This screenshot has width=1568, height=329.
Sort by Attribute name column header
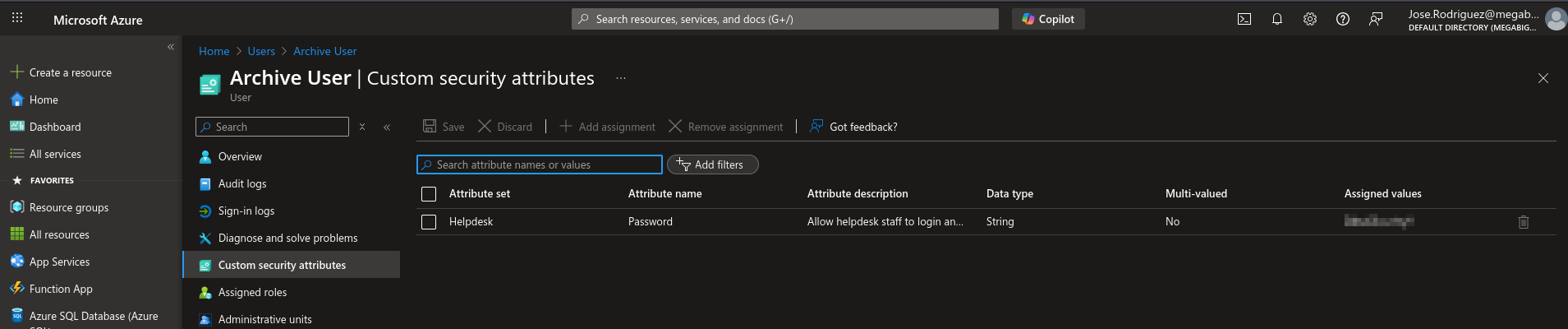(x=664, y=193)
